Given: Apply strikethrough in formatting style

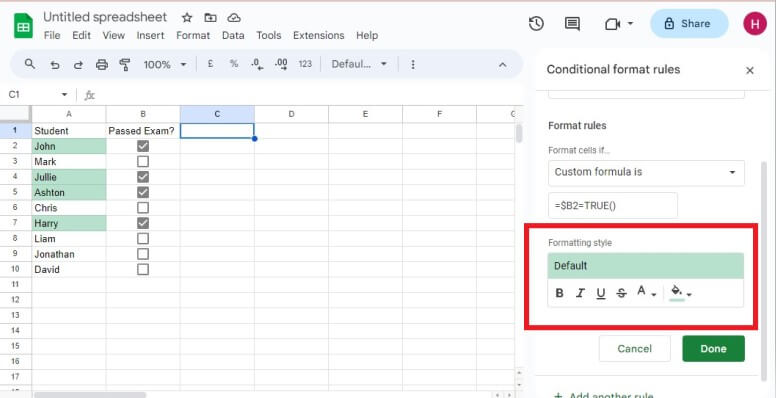Looking at the screenshot, I should click(x=622, y=293).
